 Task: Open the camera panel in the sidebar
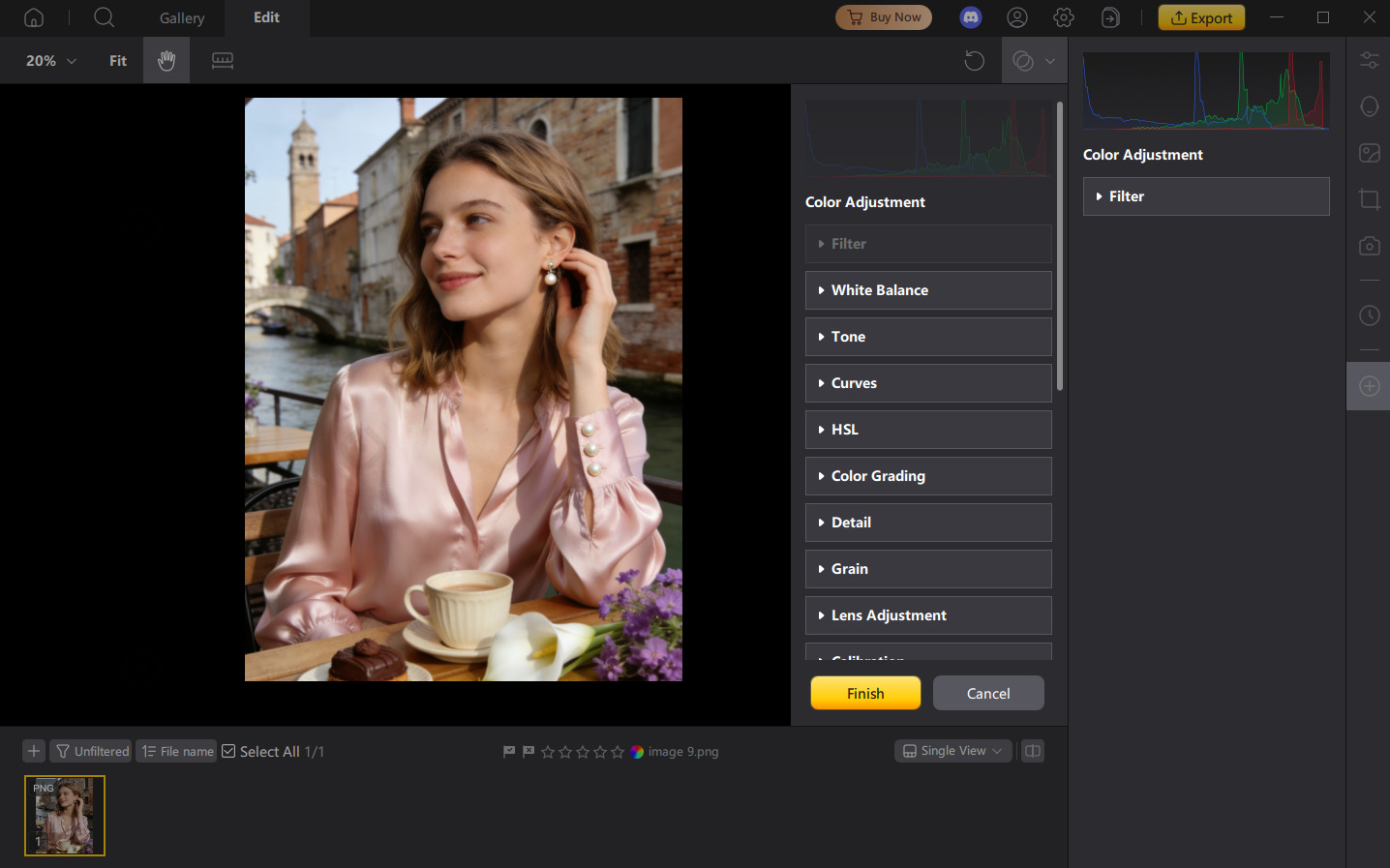[1369, 246]
